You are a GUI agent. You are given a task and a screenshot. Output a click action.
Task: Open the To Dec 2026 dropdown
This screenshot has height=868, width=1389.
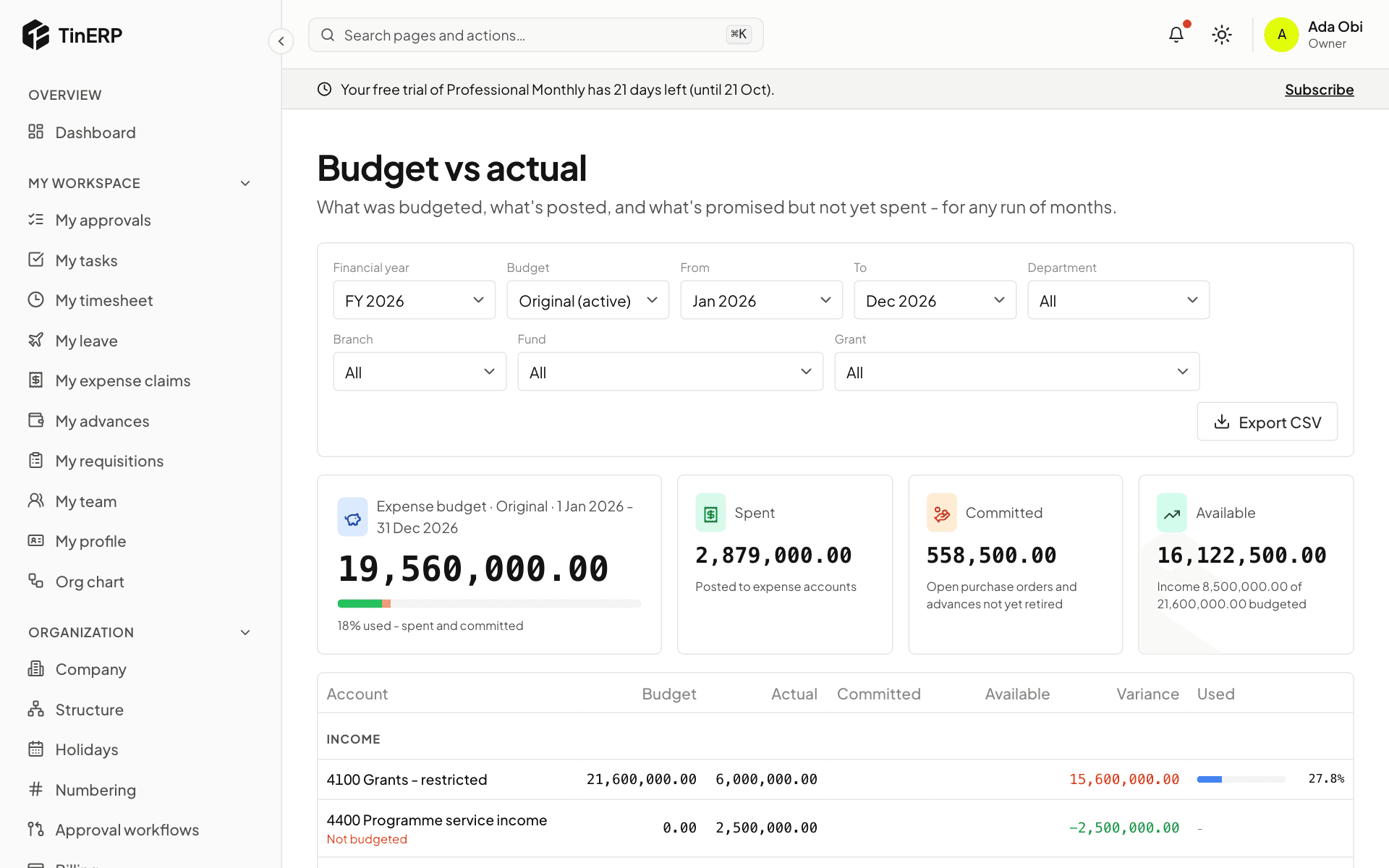pos(935,300)
